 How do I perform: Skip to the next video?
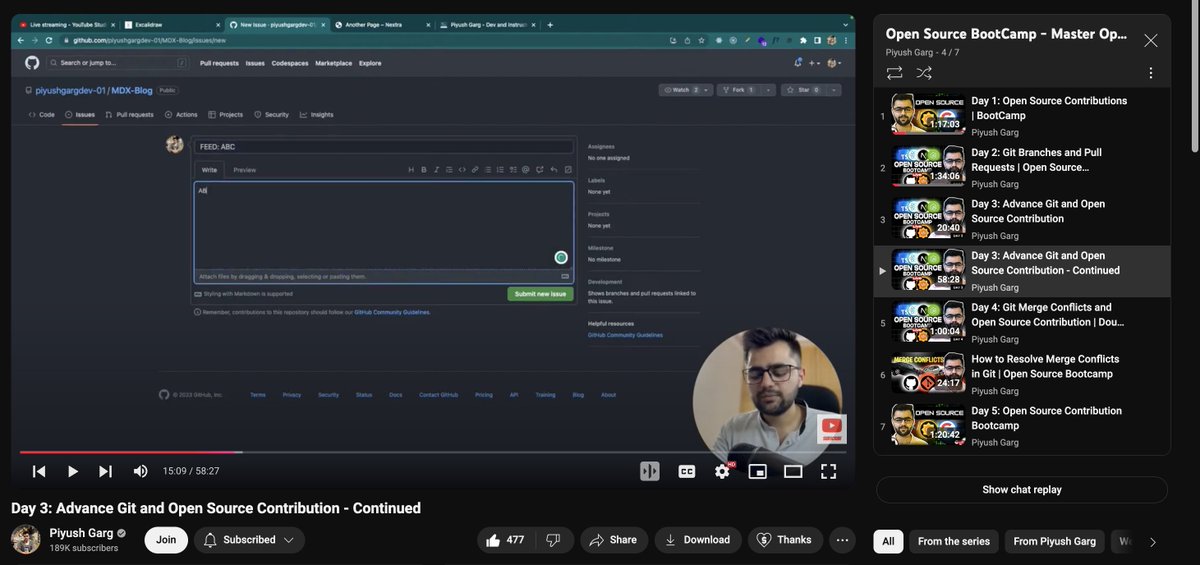coord(105,471)
